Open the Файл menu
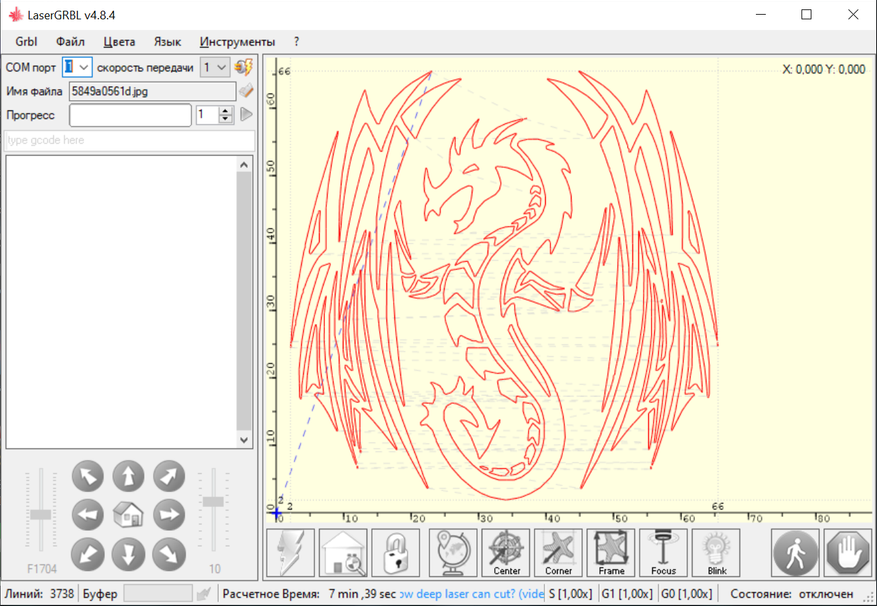877x606 pixels. click(70, 42)
